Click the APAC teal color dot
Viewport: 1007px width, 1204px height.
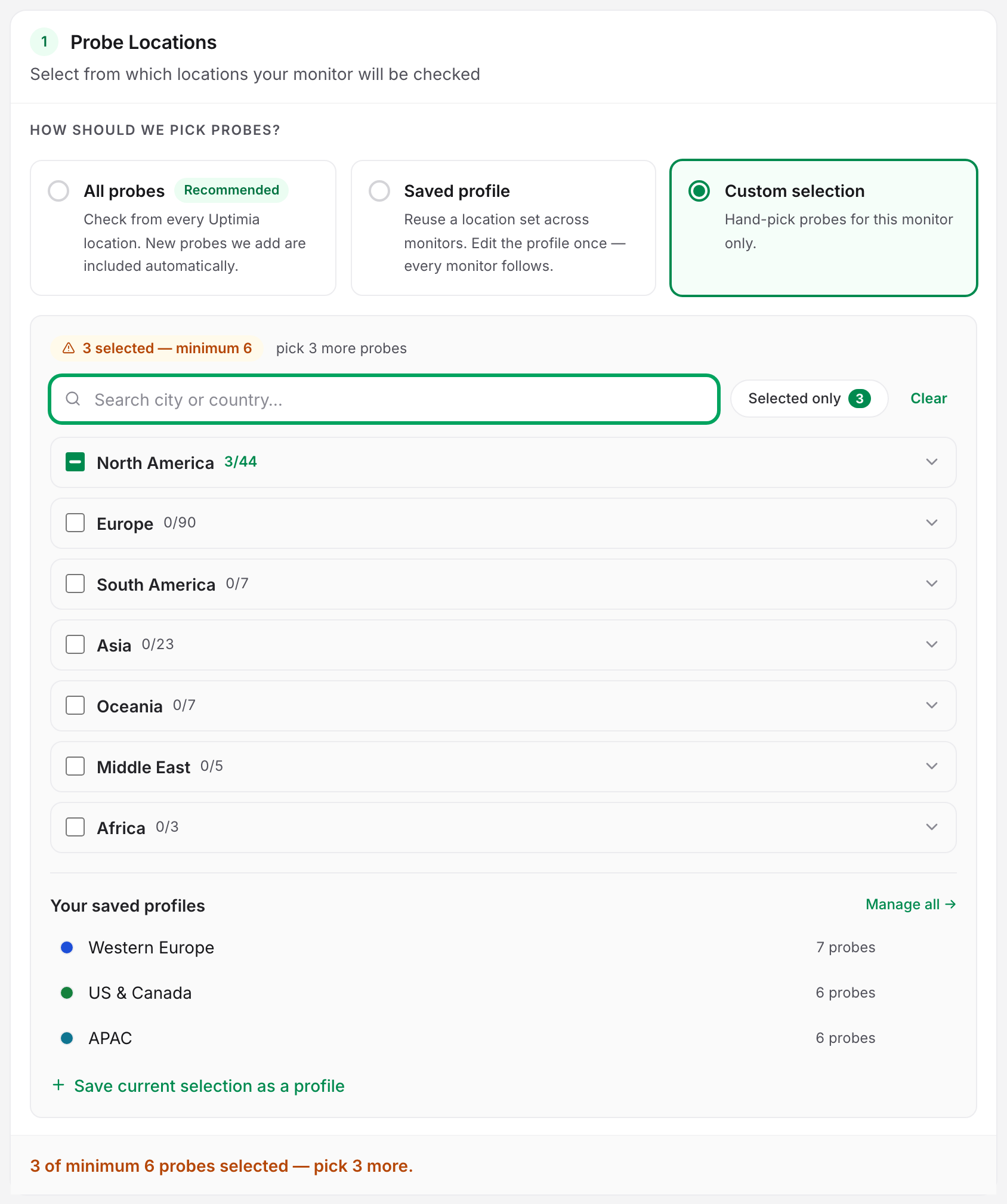point(67,1038)
